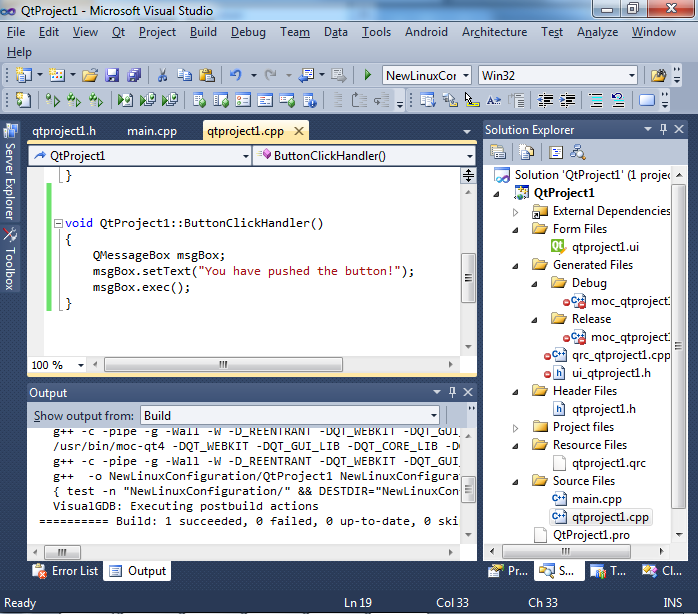Click the Save floppy disk icon
This screenshot has width=698, height=614.
(x=112, y=75)
